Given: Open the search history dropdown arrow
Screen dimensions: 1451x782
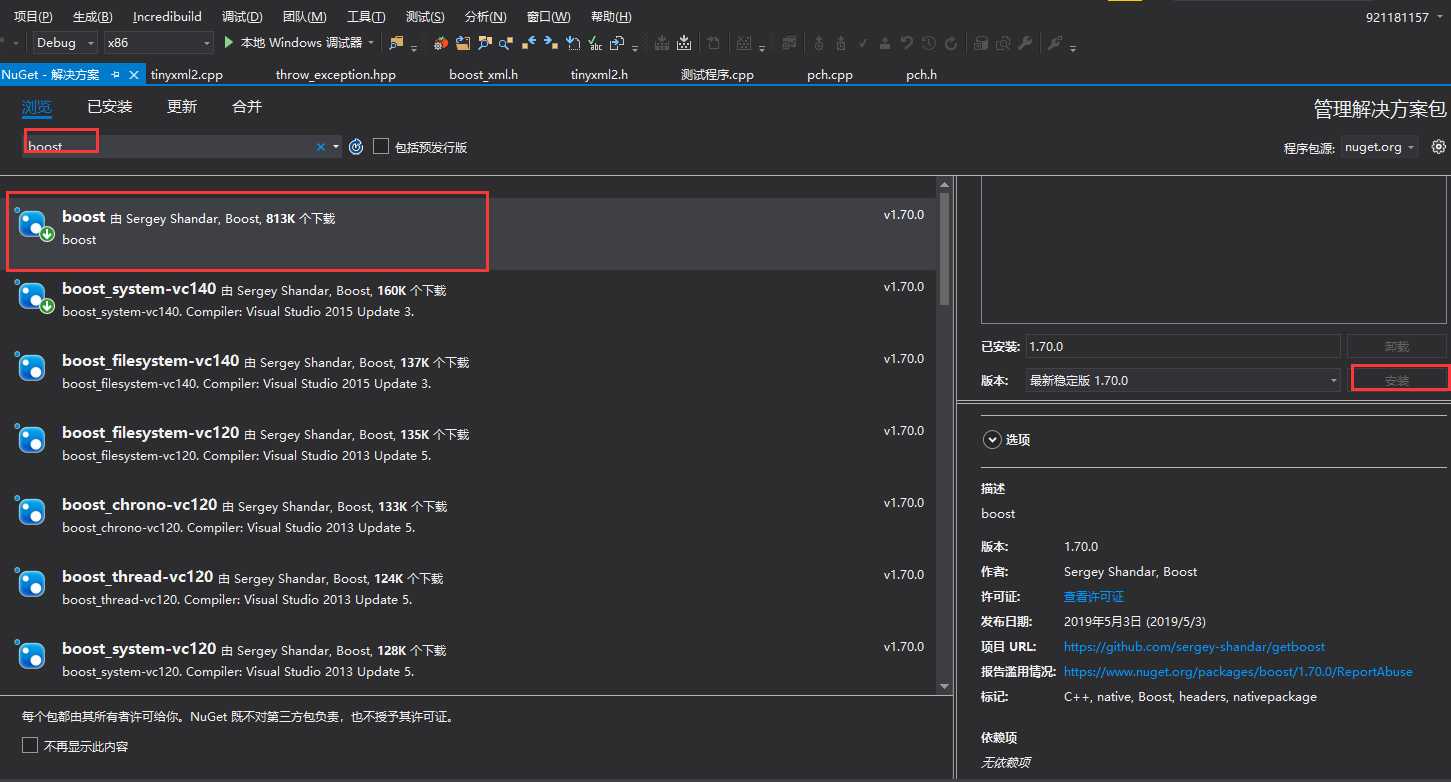Looking at the screenshot, I should point(336,147).
